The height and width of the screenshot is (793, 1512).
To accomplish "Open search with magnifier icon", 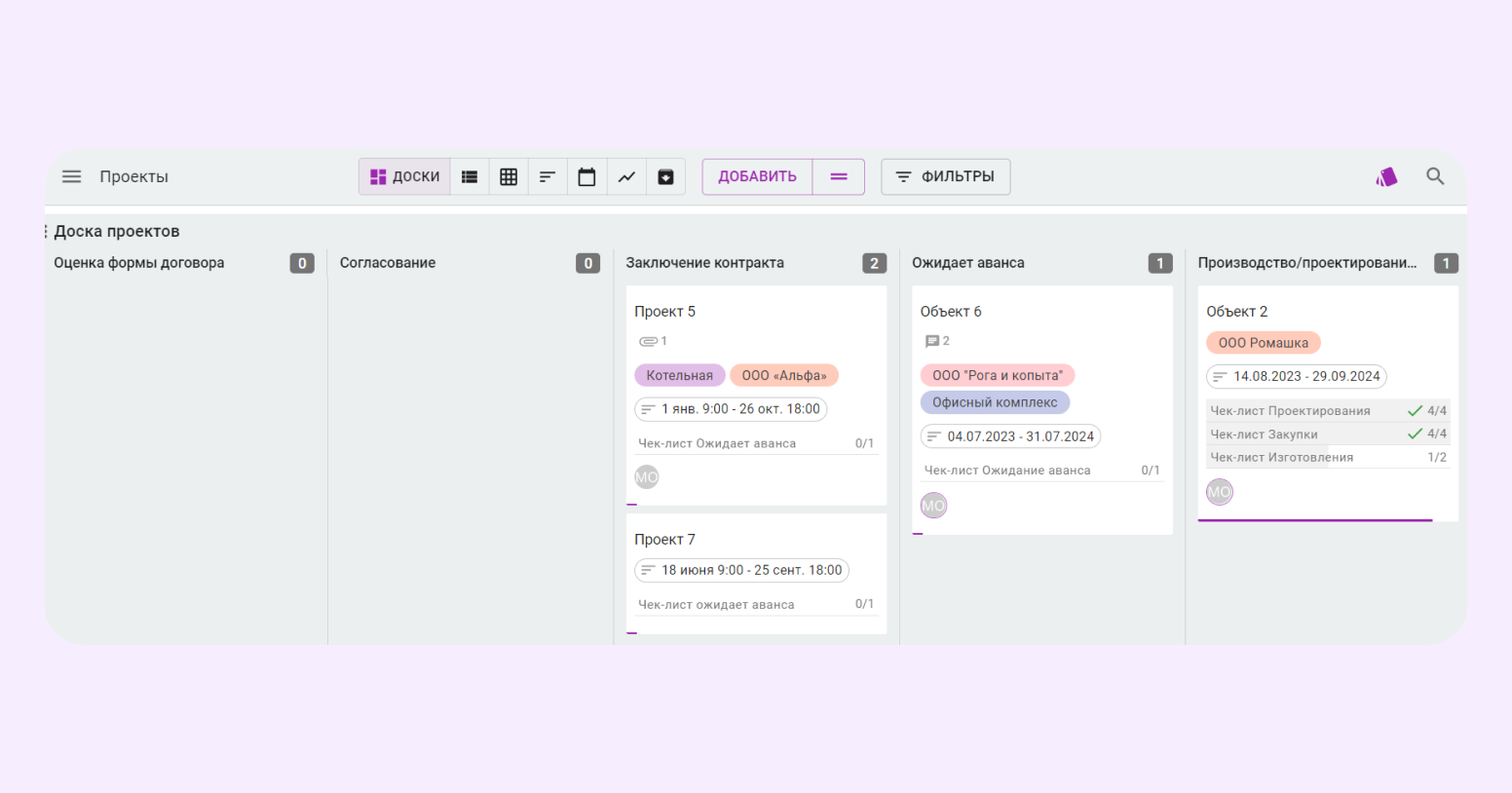I will coord(1435,176).
